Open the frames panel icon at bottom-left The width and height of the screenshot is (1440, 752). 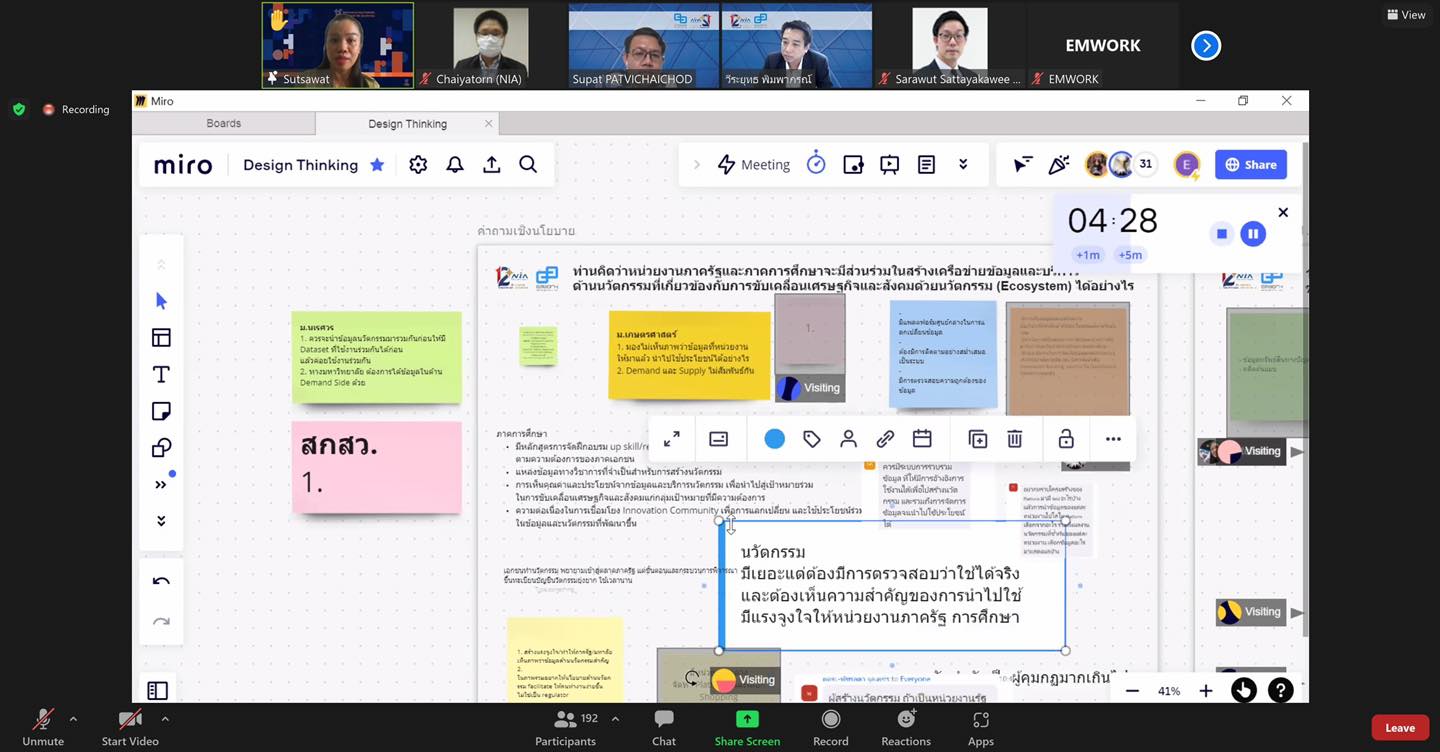157,690
